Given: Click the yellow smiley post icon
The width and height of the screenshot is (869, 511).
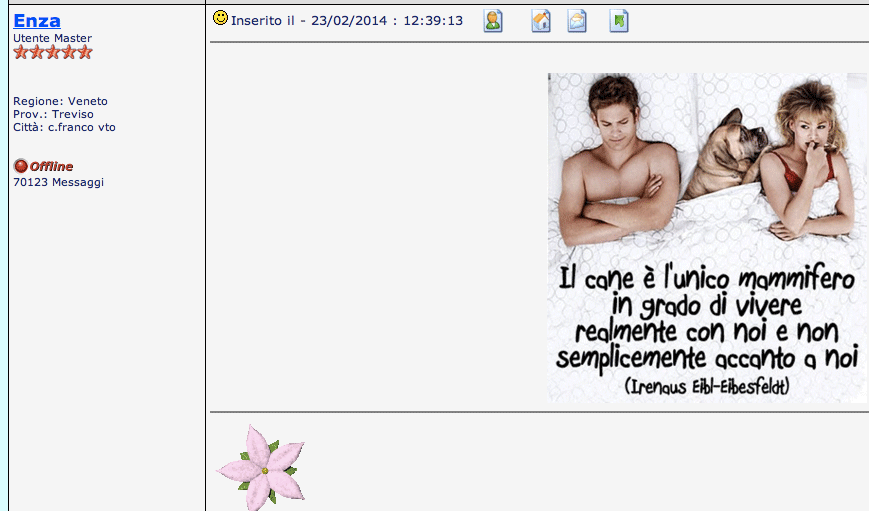Looking at the screenshot, I should click(220, 18).
